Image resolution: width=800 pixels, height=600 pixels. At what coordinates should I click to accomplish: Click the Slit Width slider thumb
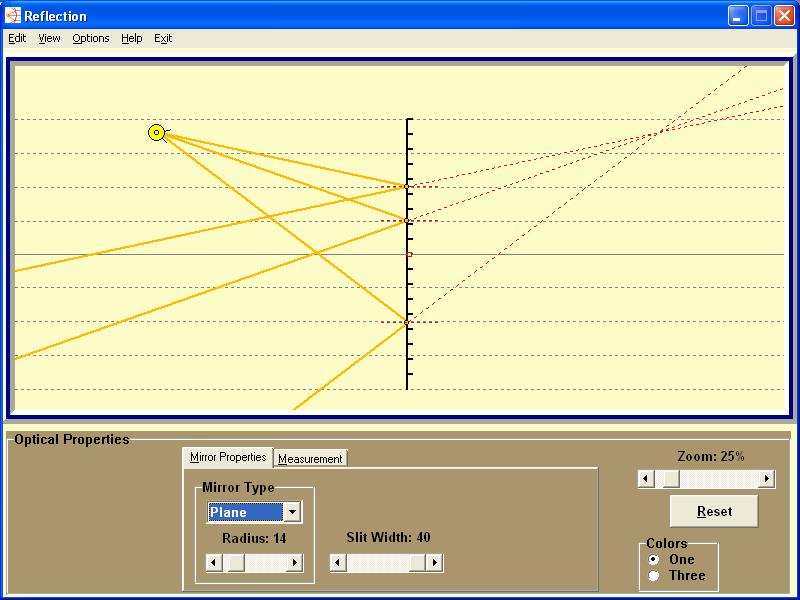click(417, 563)
